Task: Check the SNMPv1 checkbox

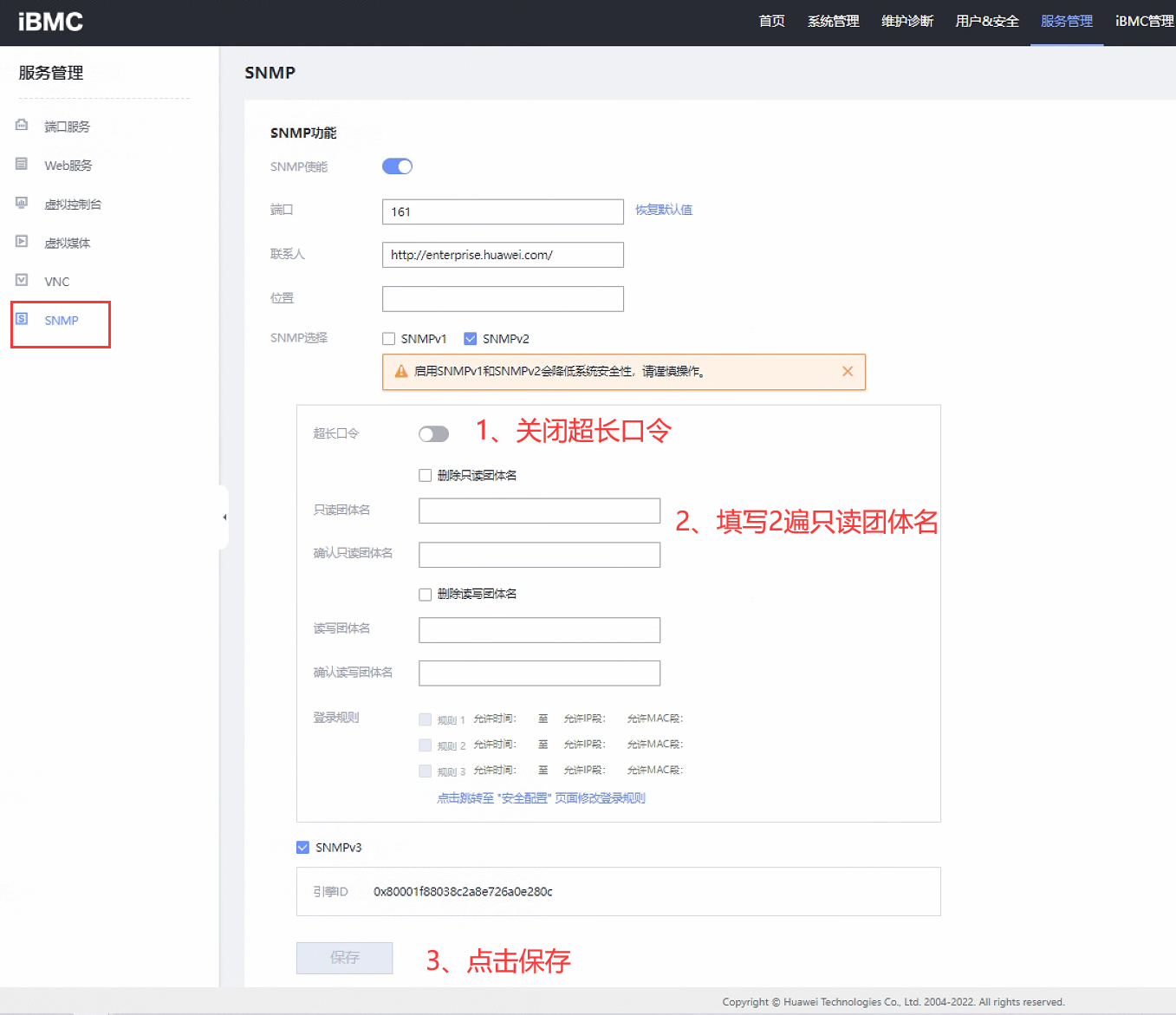Action: [x=389, y=339]
